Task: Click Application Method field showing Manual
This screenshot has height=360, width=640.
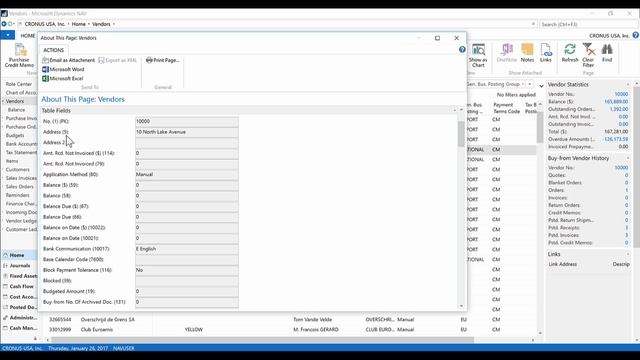Action: coord(187,174)
